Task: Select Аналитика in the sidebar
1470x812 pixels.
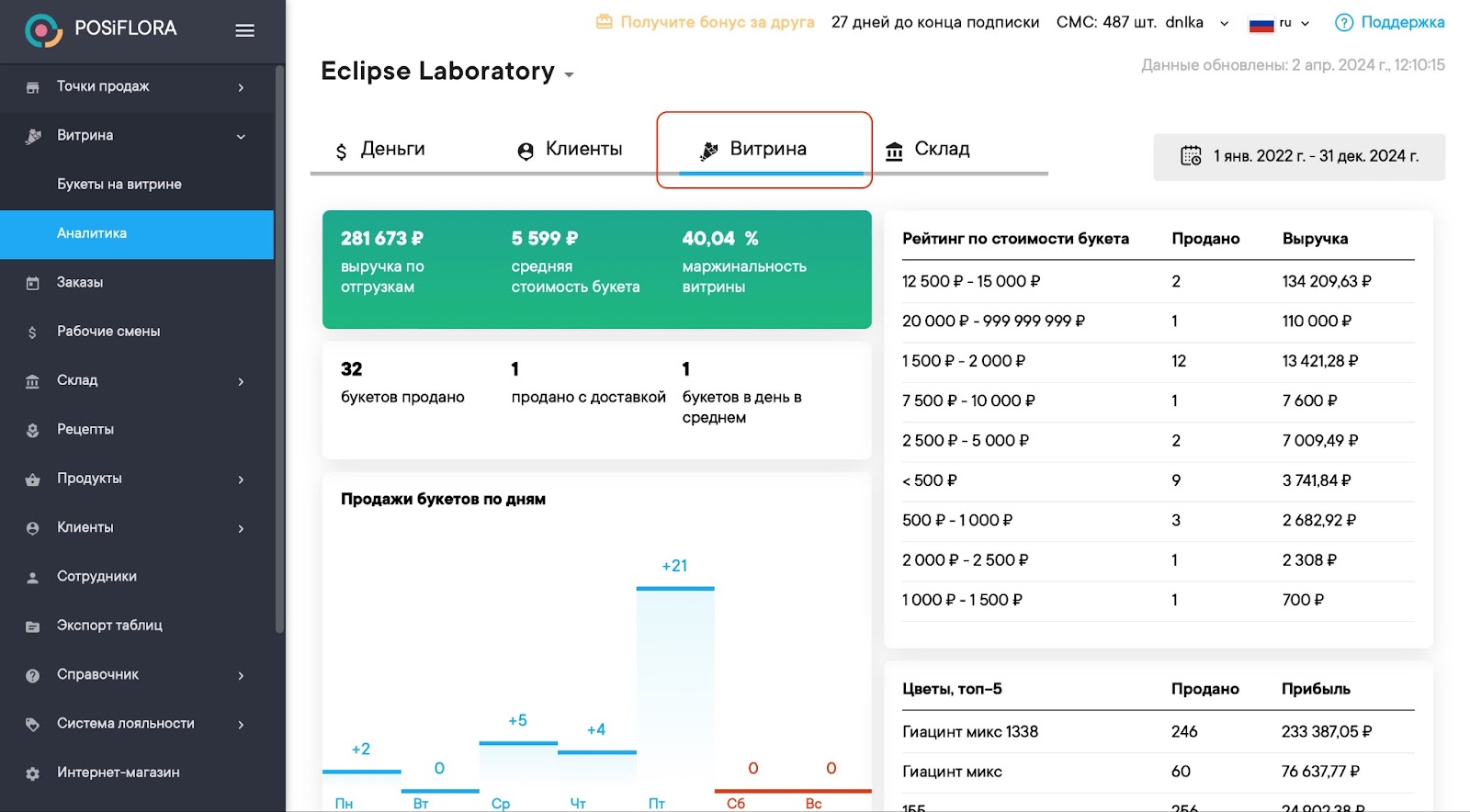Action: click(x=137, y=234)
